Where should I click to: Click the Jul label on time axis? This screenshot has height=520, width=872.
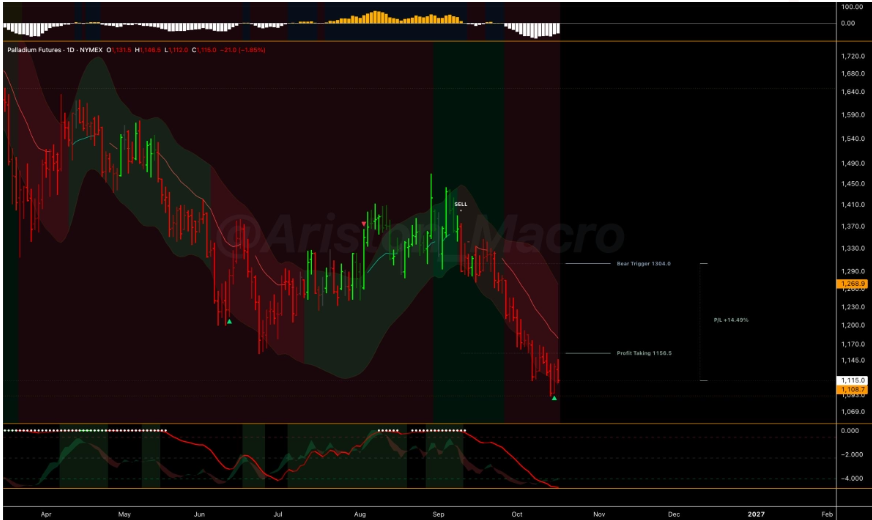click(x=278, y=514)
